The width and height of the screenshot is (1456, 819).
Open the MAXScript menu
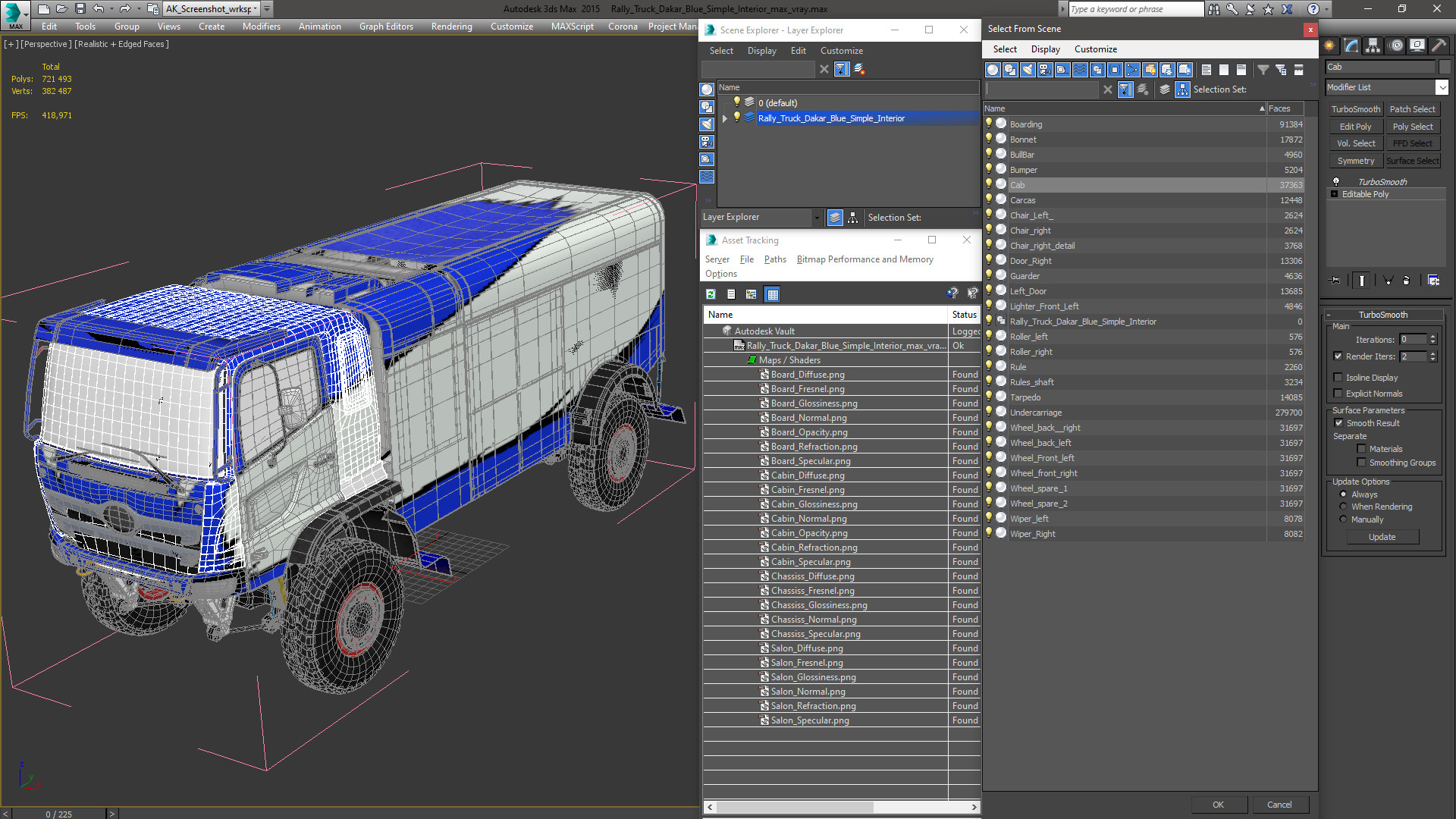coord(573,27)
